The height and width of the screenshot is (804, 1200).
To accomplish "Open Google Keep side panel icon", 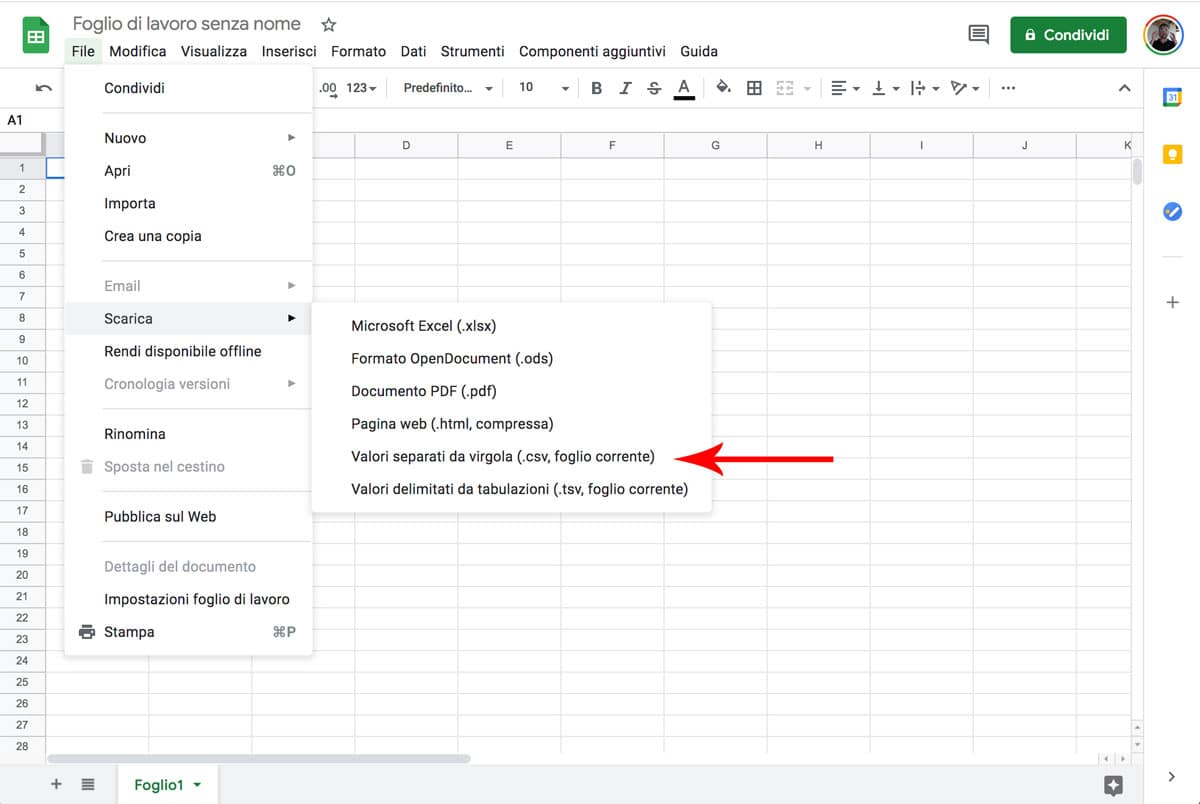I will click(x=1173, y=154).
